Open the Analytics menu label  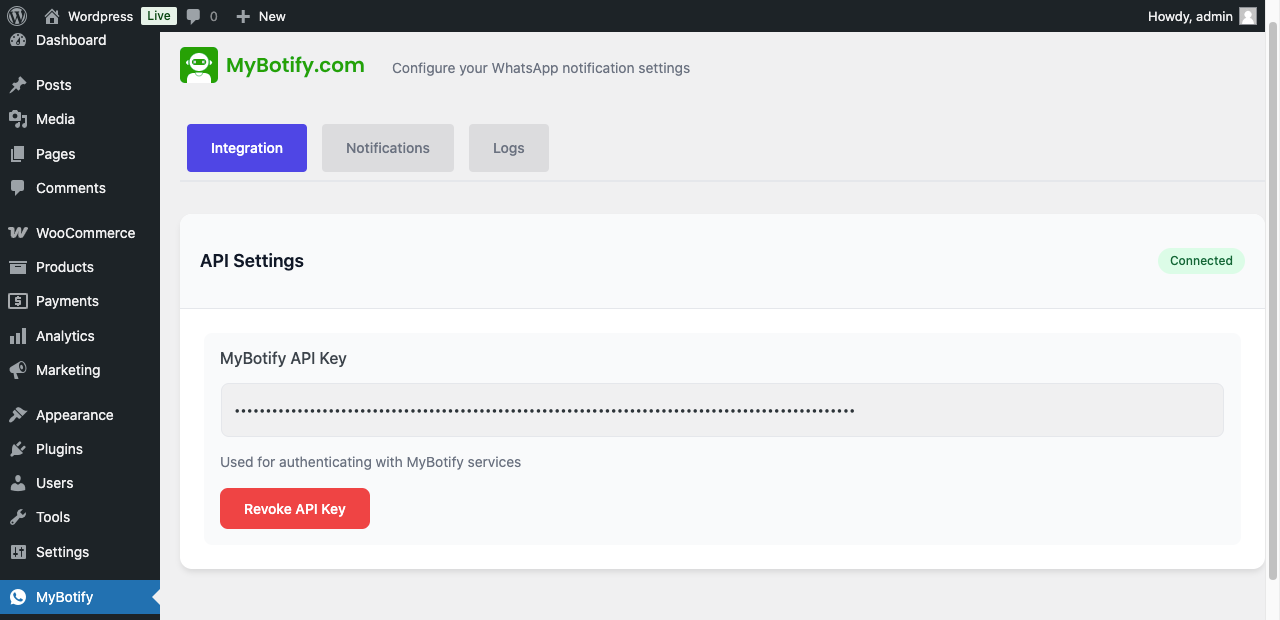point(65,336)
